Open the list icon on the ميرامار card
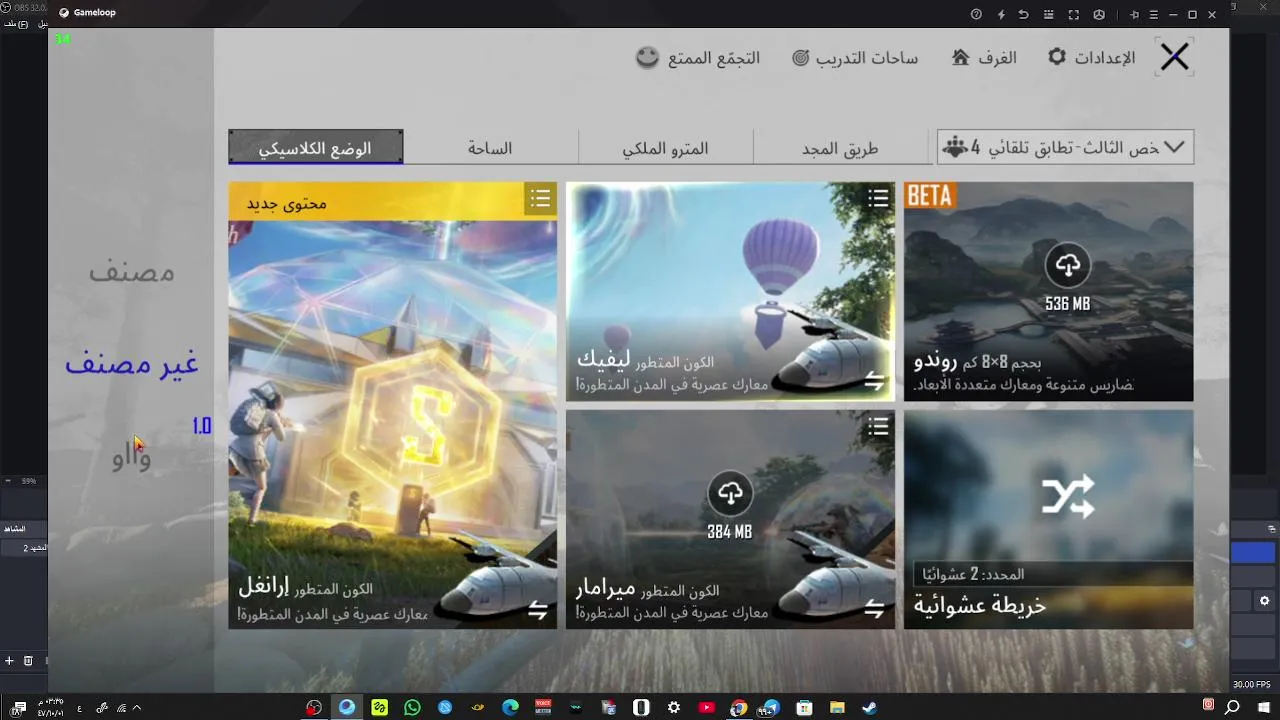This screenshot has height=720, width=1280. coord(878,427)
